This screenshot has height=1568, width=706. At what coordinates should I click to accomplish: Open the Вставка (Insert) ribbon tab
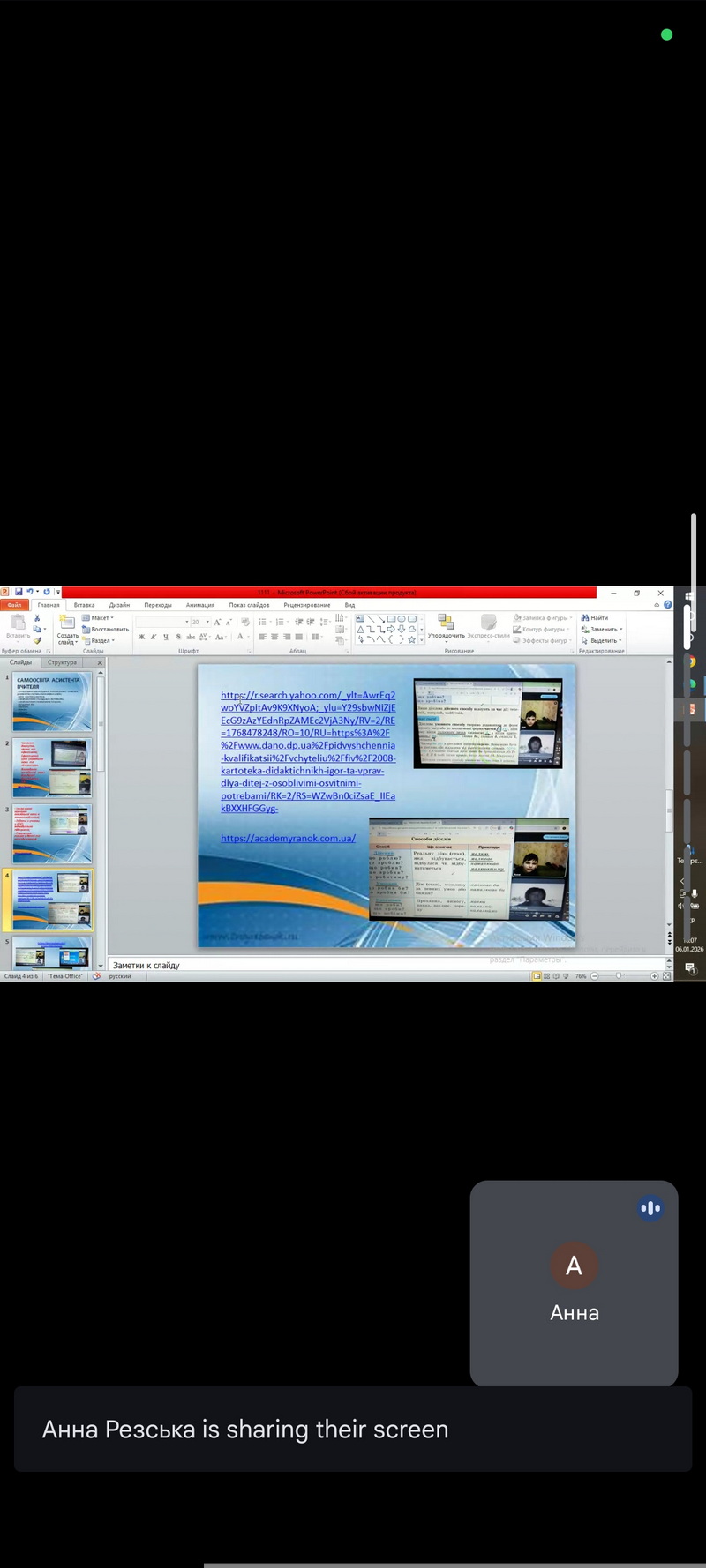coord(84,605)
